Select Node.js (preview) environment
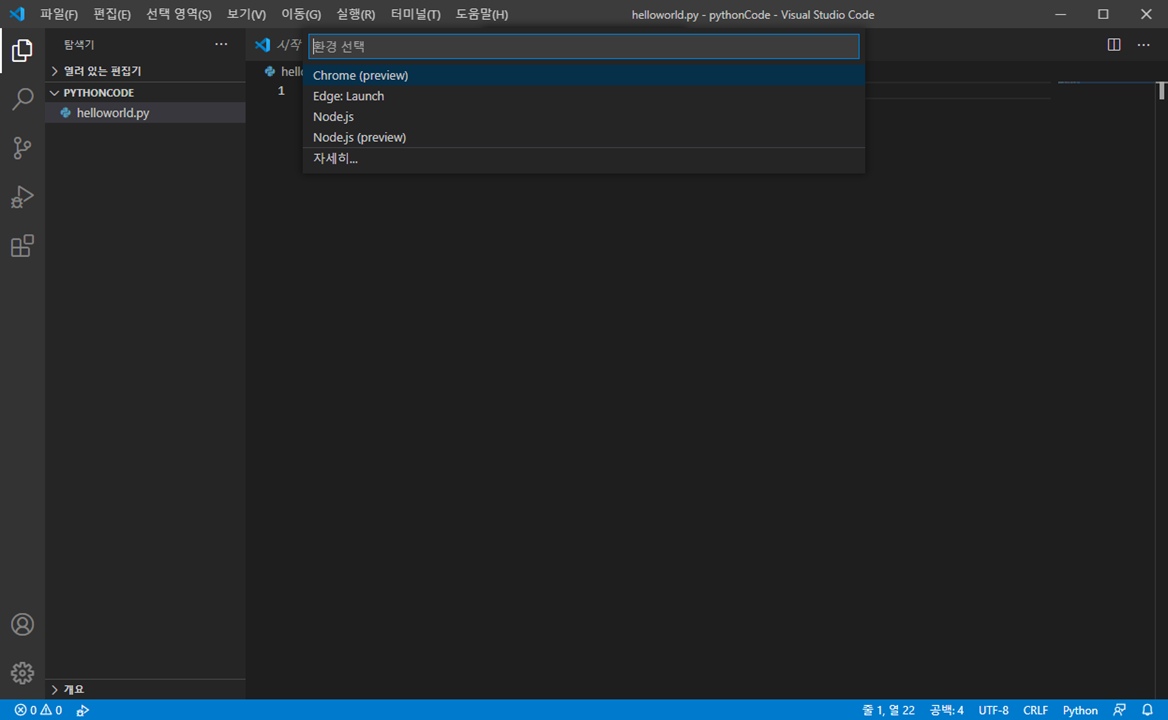1168x720 pixels. pos(584,137)
